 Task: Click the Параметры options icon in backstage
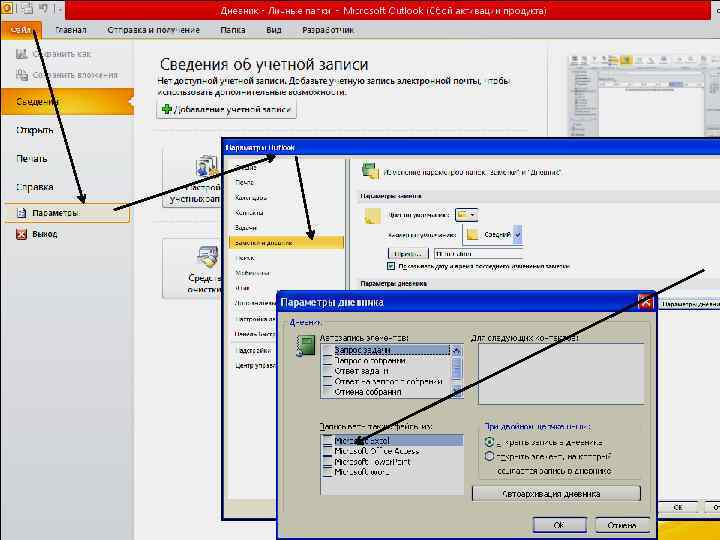pyautogui.click(x=21, y=213)
